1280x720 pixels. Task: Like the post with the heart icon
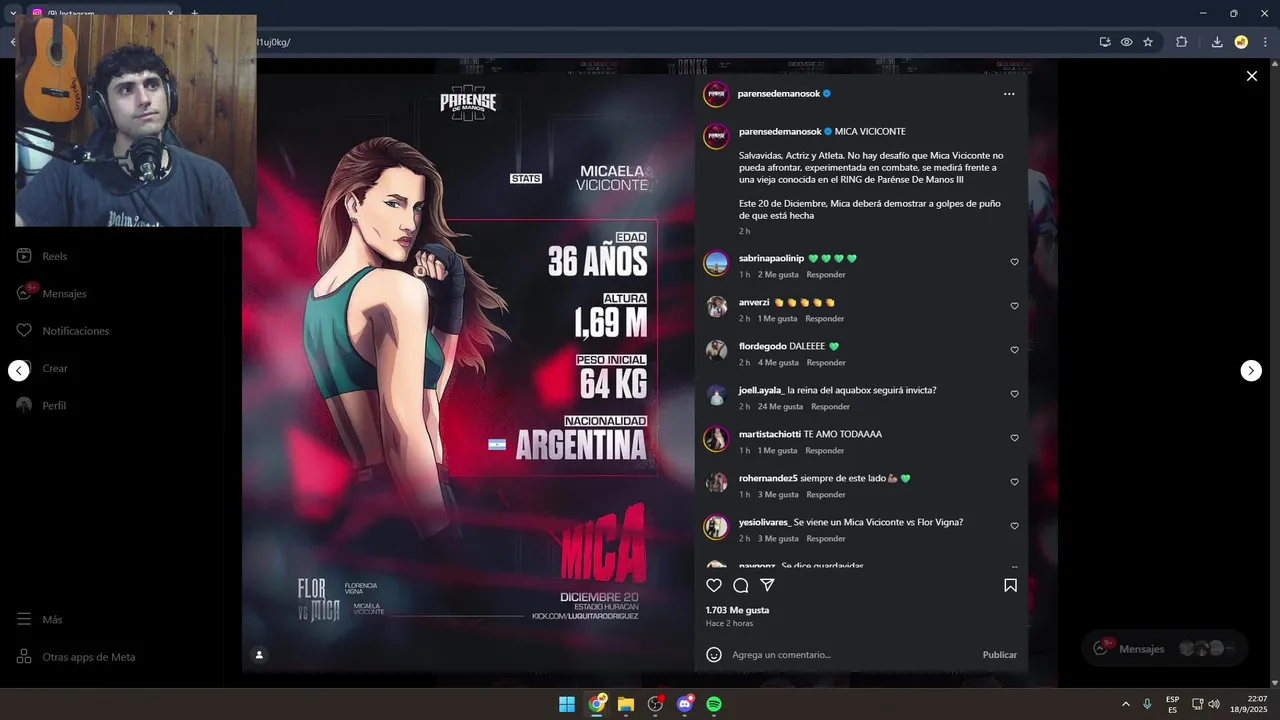pyautogui.click(x=714, y=585)
